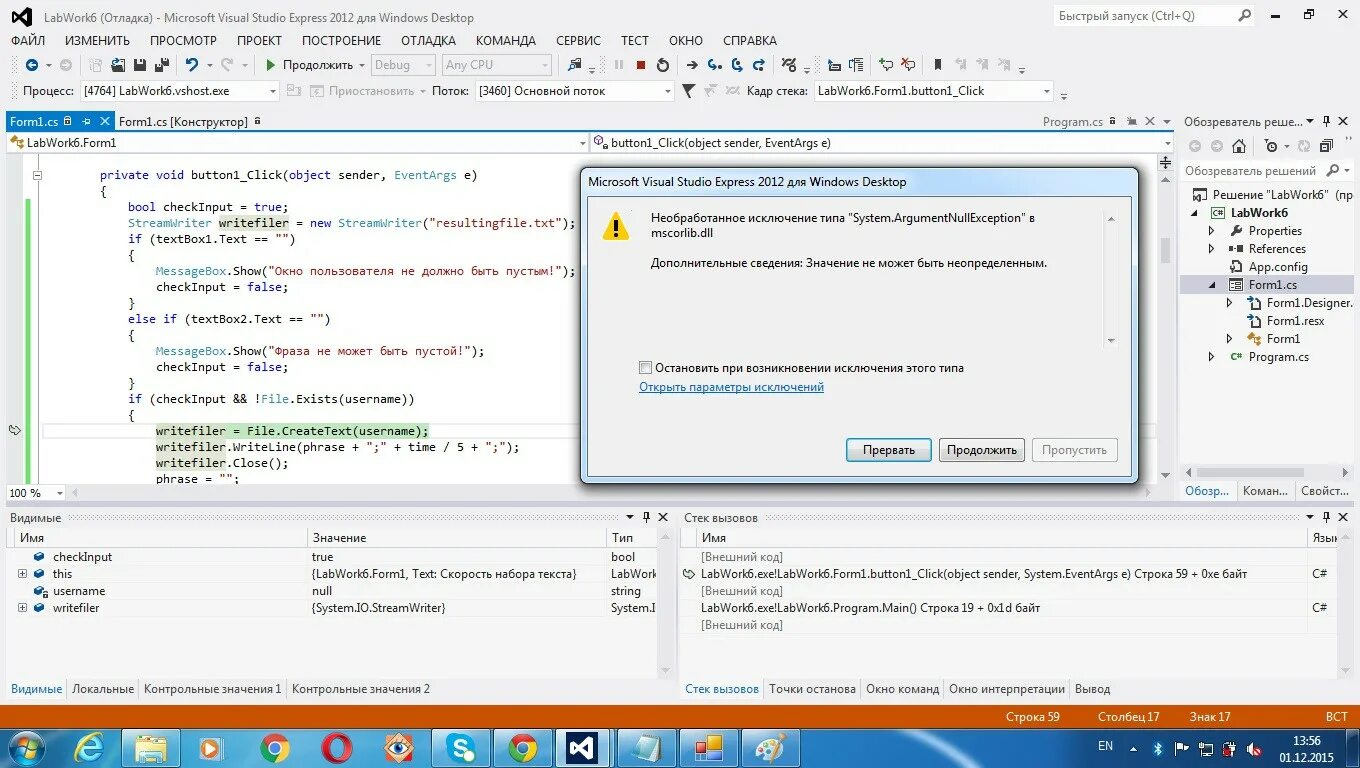The height and width of the screenshot is (768, 1360).
Task: Open Opera browser from taskbar
Action: [x=336, y=747]
